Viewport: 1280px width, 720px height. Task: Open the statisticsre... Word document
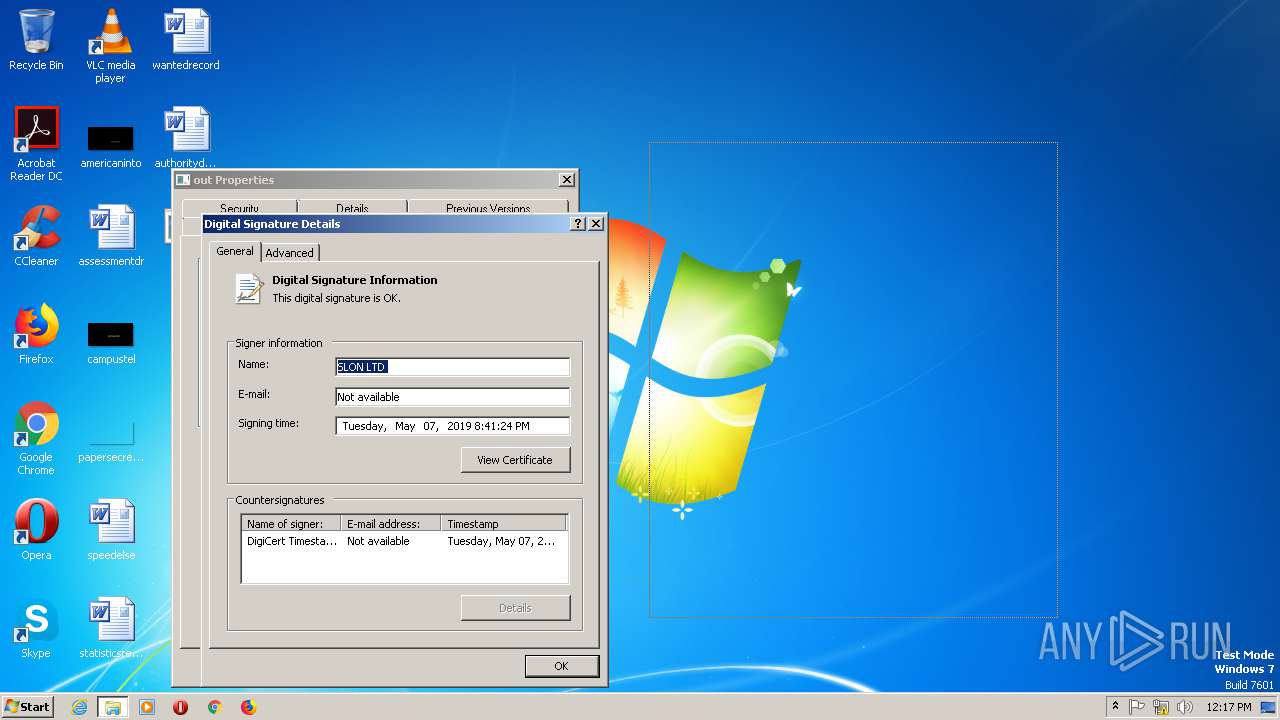coord(110,628)
